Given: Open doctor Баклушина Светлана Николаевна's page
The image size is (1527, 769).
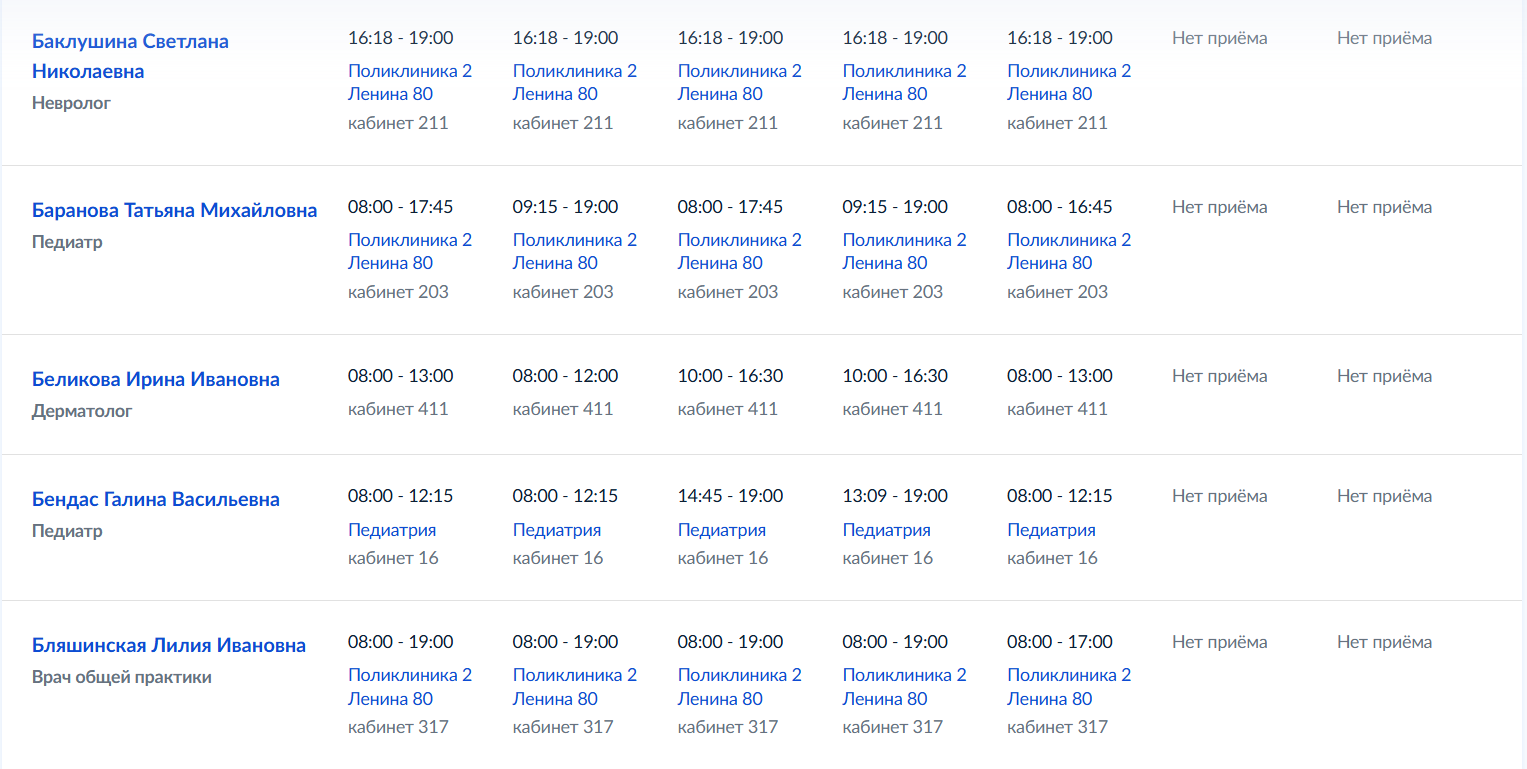Looking at the screenshot, I should 130,56.
